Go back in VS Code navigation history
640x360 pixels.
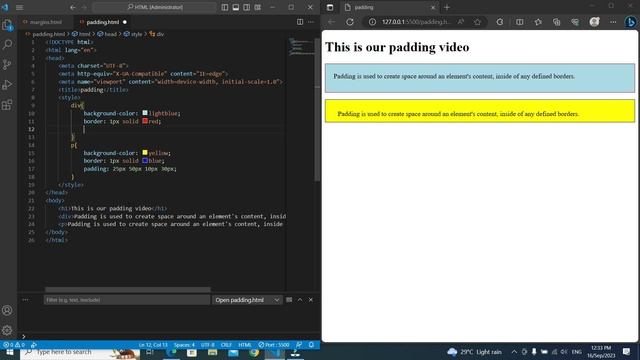[73, 7]
